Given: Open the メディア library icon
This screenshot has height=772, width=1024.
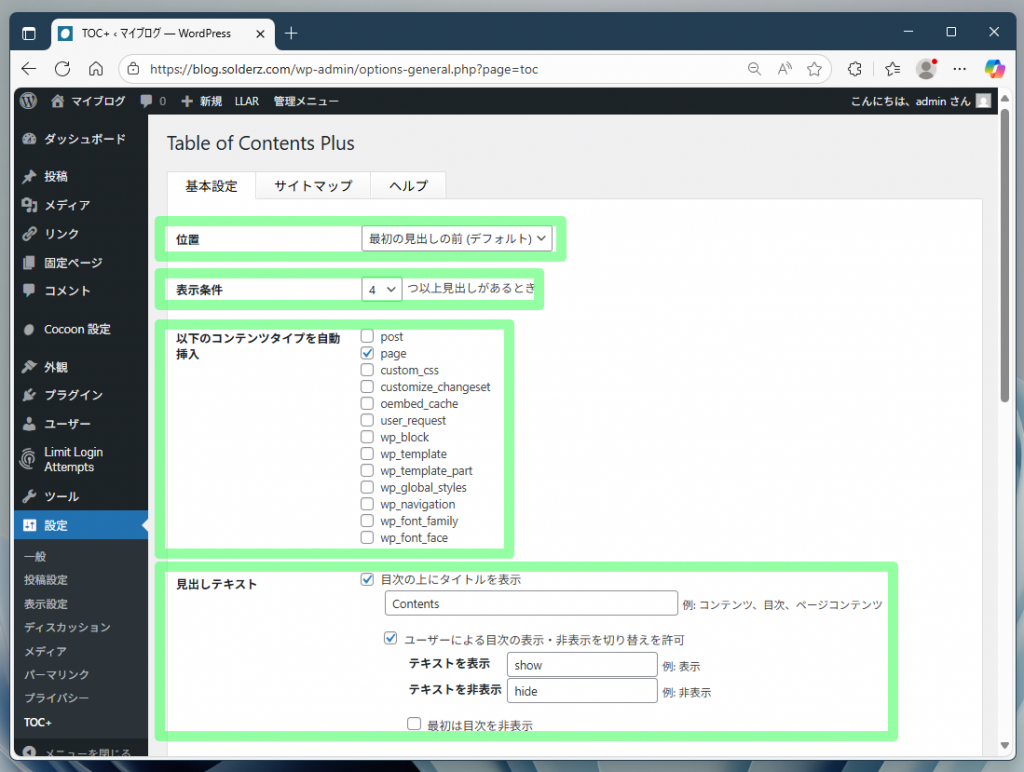Looking at the screenshot, I should tap(31, 205).
